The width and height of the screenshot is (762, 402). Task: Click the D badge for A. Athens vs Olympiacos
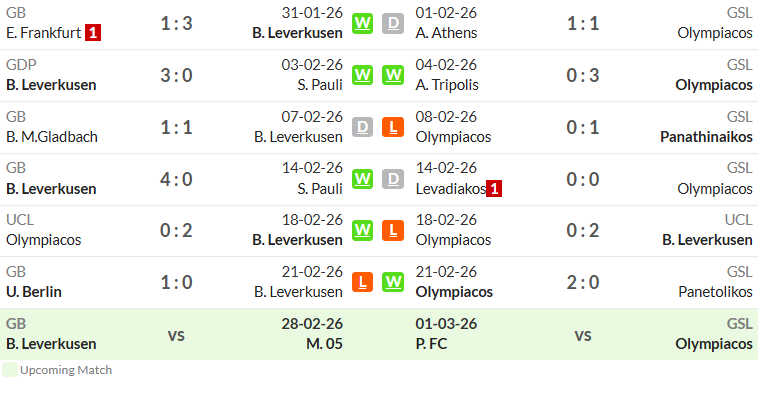[x=393, y=23]
